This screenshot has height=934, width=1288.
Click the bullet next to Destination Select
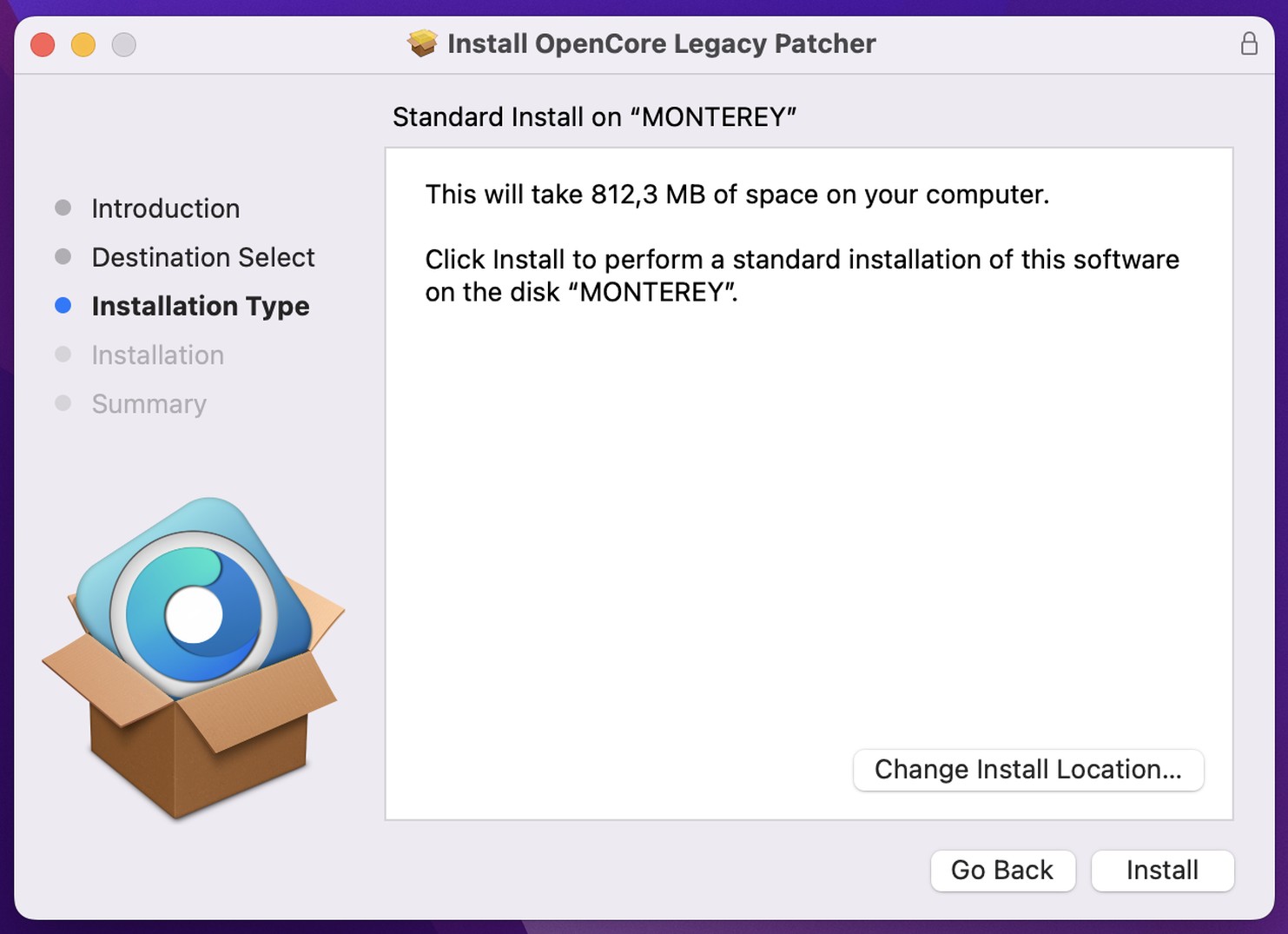(x=63, y=256)
